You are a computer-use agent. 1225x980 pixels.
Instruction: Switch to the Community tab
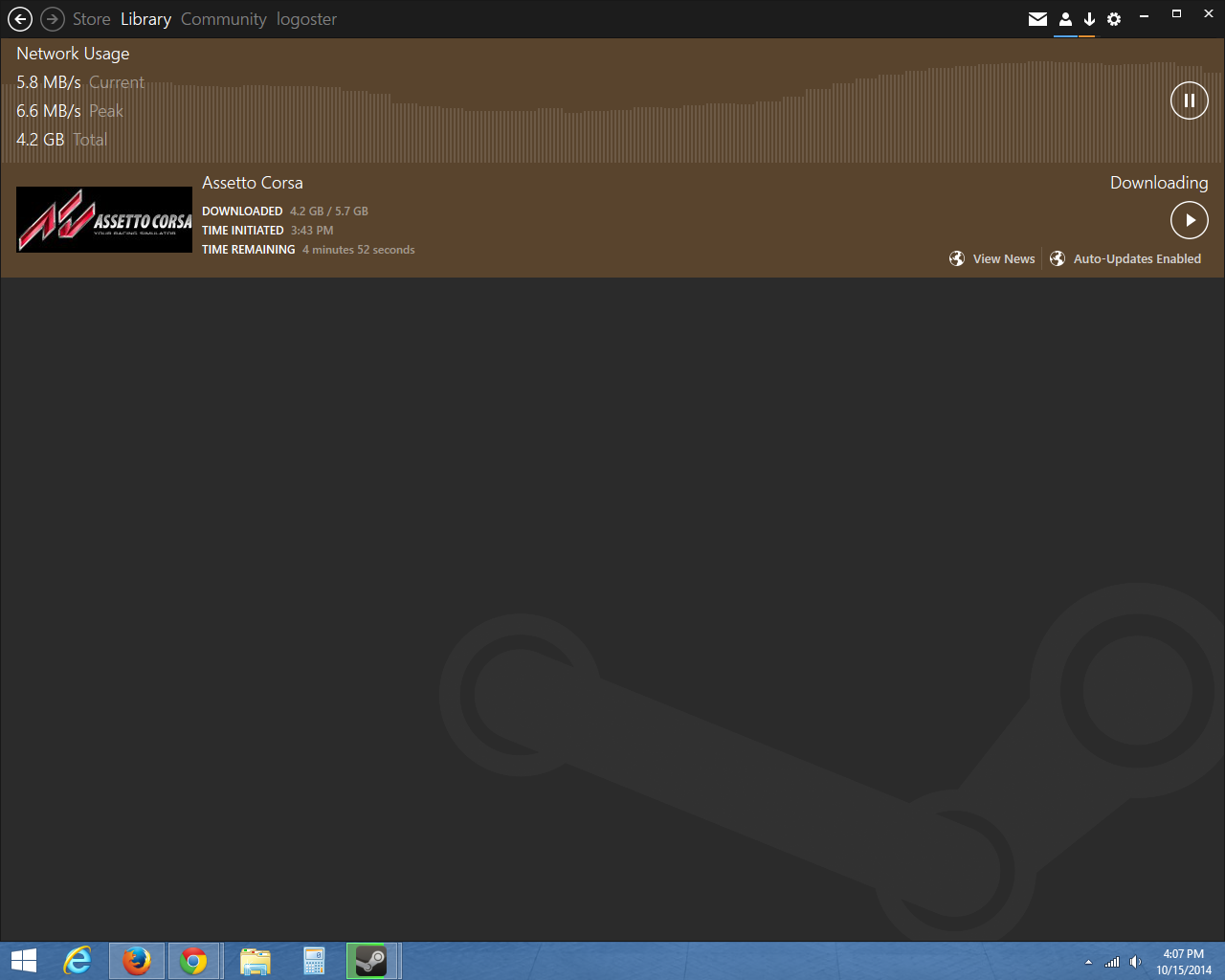tap(223, 19)
